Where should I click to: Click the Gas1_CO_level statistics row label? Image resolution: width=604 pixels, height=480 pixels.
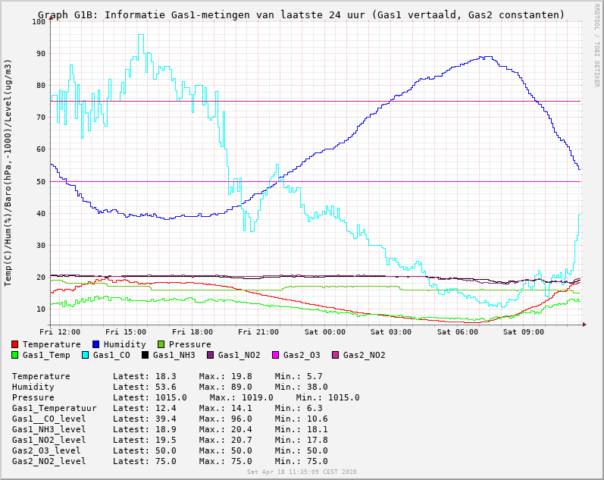click(52, 420)
